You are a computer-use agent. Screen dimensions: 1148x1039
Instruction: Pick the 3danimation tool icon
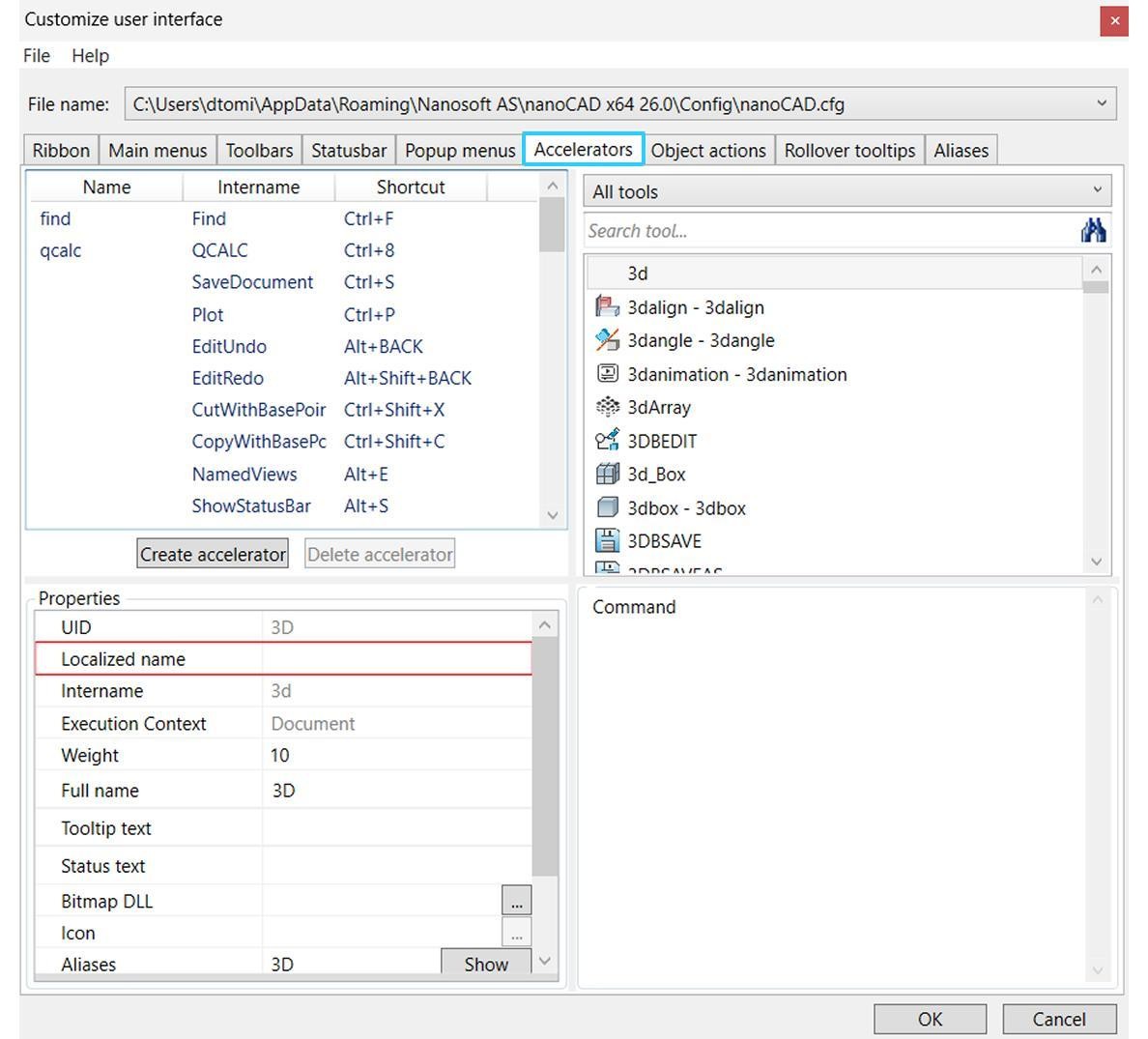tap(607, 373)
